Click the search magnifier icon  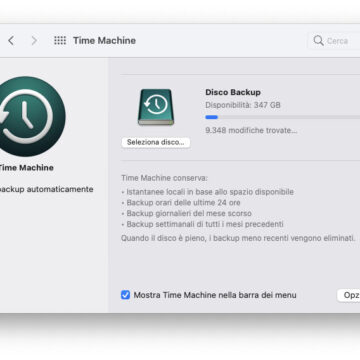(x=318, y=41)
